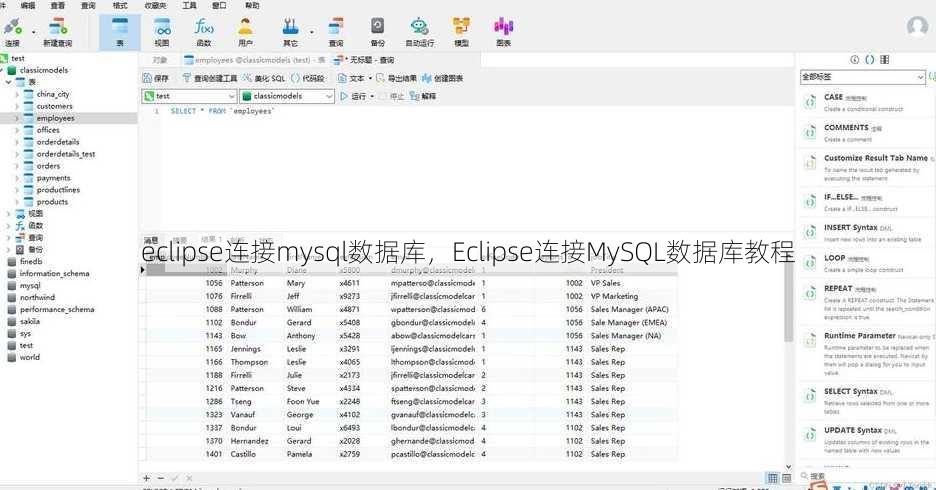
Task: Select the orderdetails_test table in the tree
Action: [x=66, y=154]
